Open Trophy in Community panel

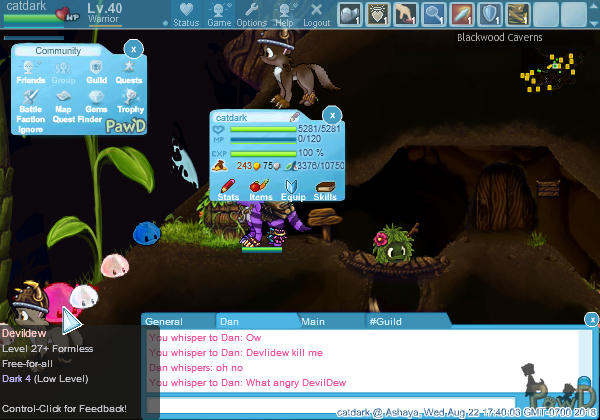click(x=130, y=101)
